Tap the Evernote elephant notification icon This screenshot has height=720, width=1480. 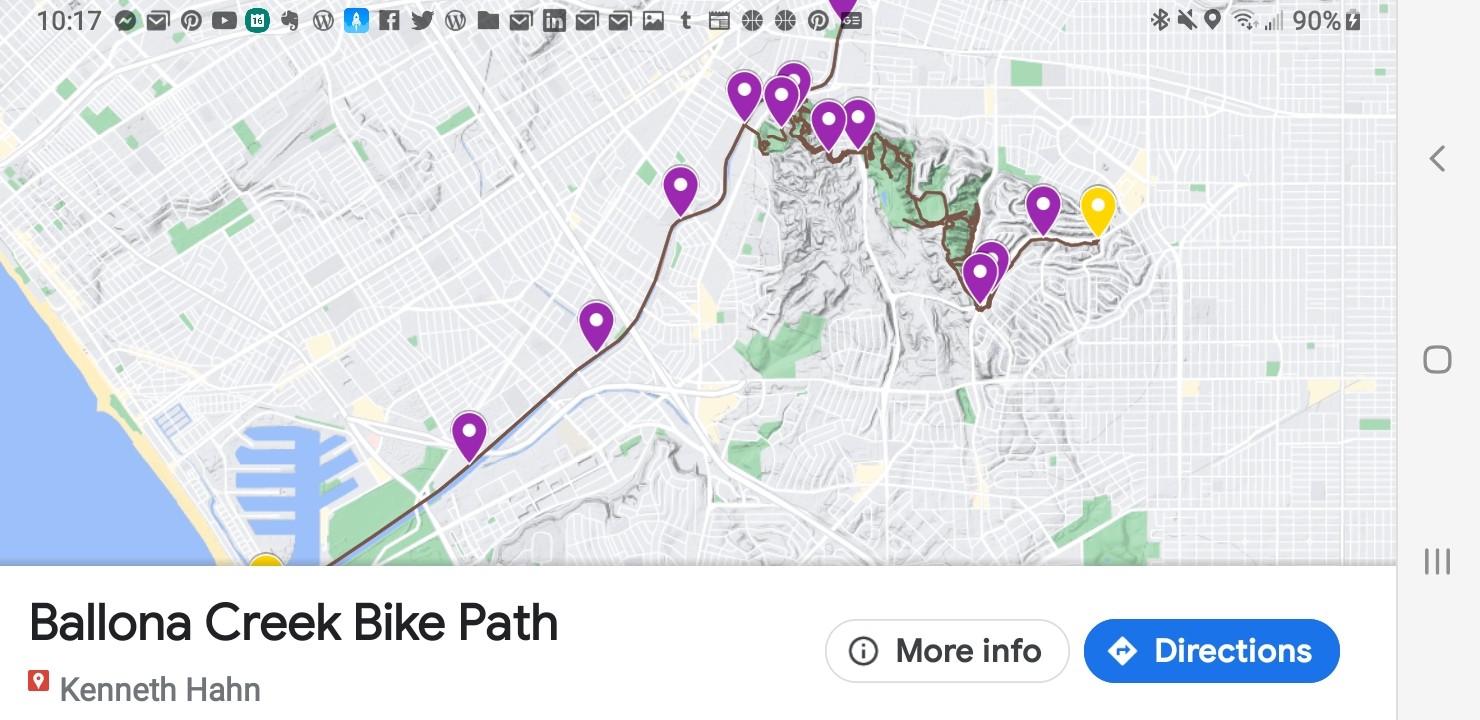tap(290, 20)
